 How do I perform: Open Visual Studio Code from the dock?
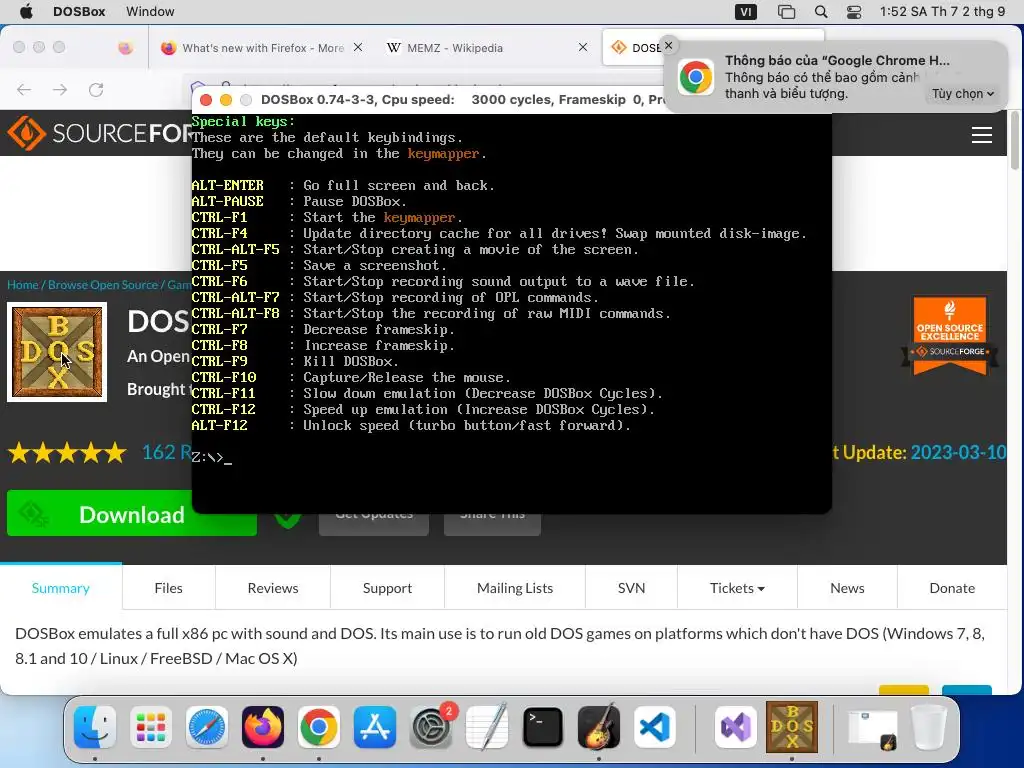(654, 727)
